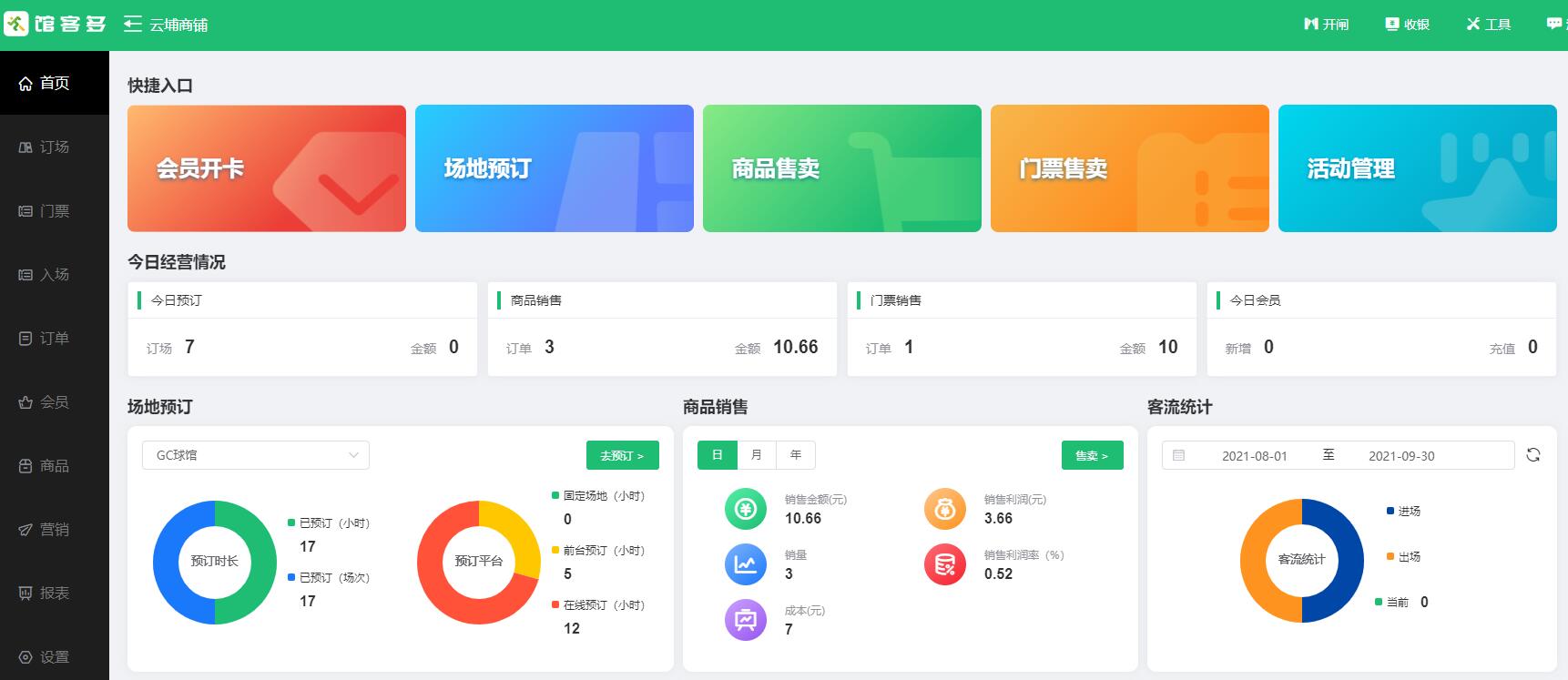
Task: Open 报表 in the sidebar
Action: (55, 593)
